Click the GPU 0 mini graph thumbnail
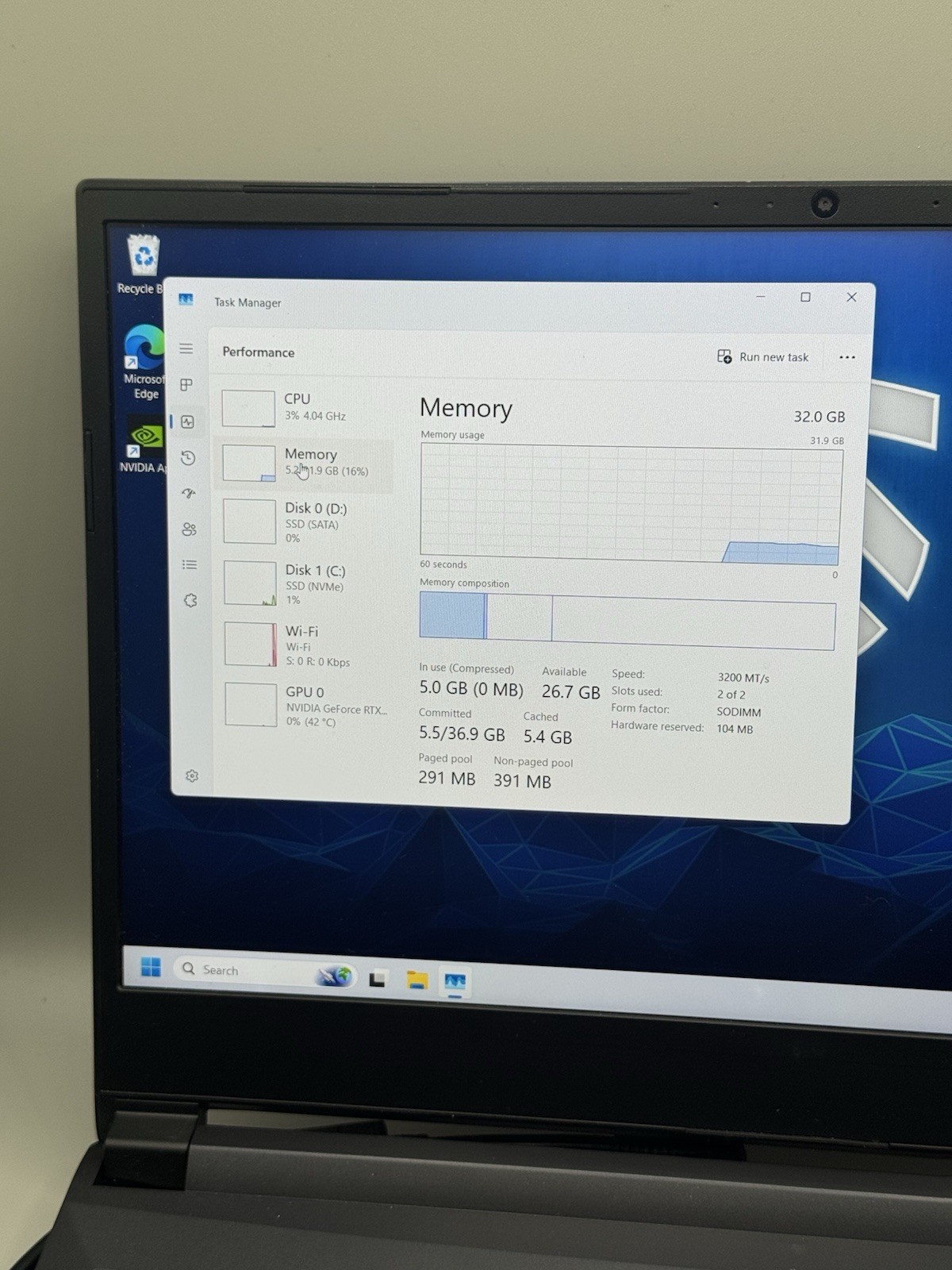 coord(251,704)
